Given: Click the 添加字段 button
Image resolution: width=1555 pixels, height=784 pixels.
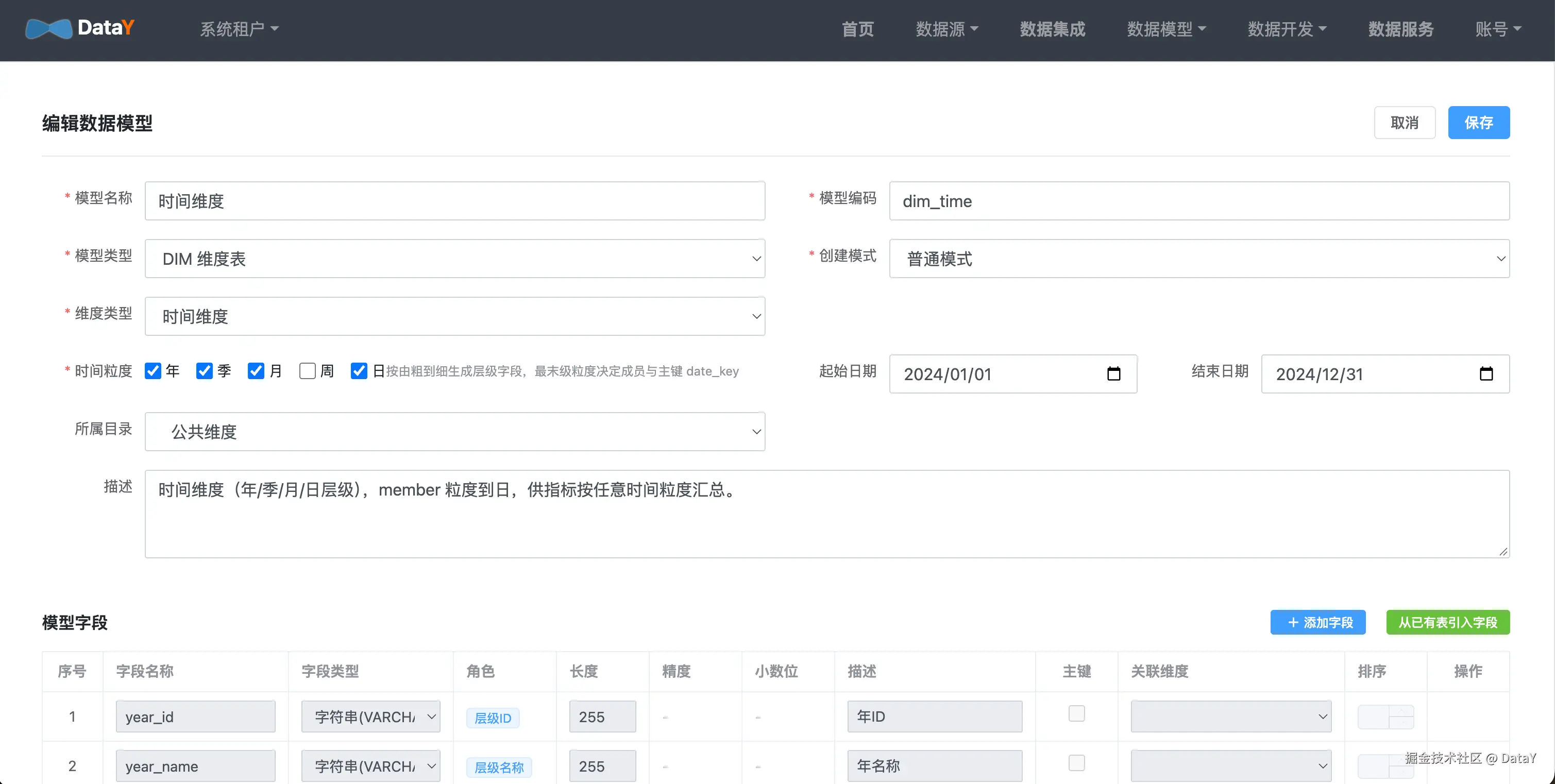Looking at the screenshot, I should (x=1318, y=622).
